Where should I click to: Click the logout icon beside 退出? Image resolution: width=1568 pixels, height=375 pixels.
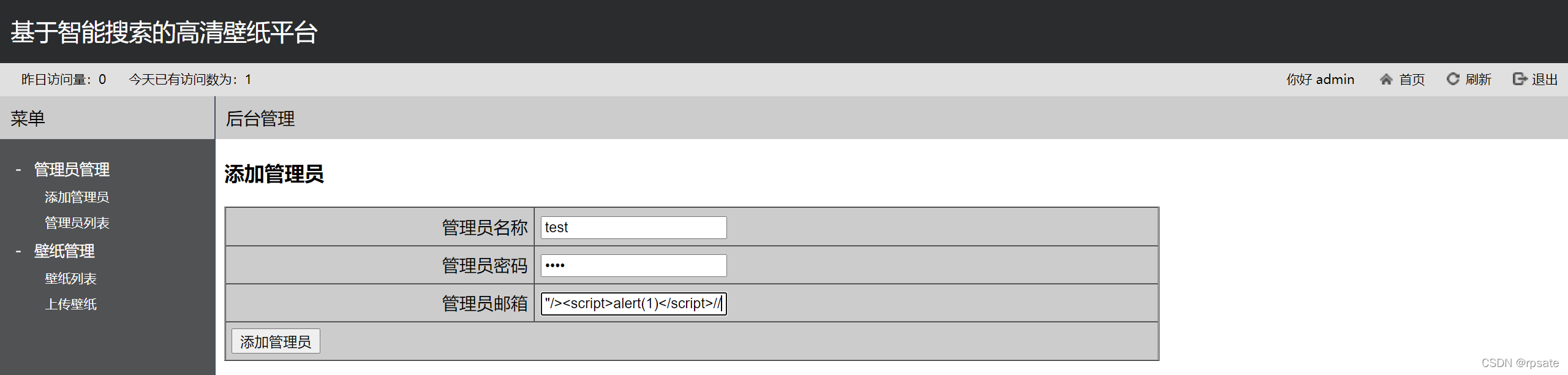1520,79
